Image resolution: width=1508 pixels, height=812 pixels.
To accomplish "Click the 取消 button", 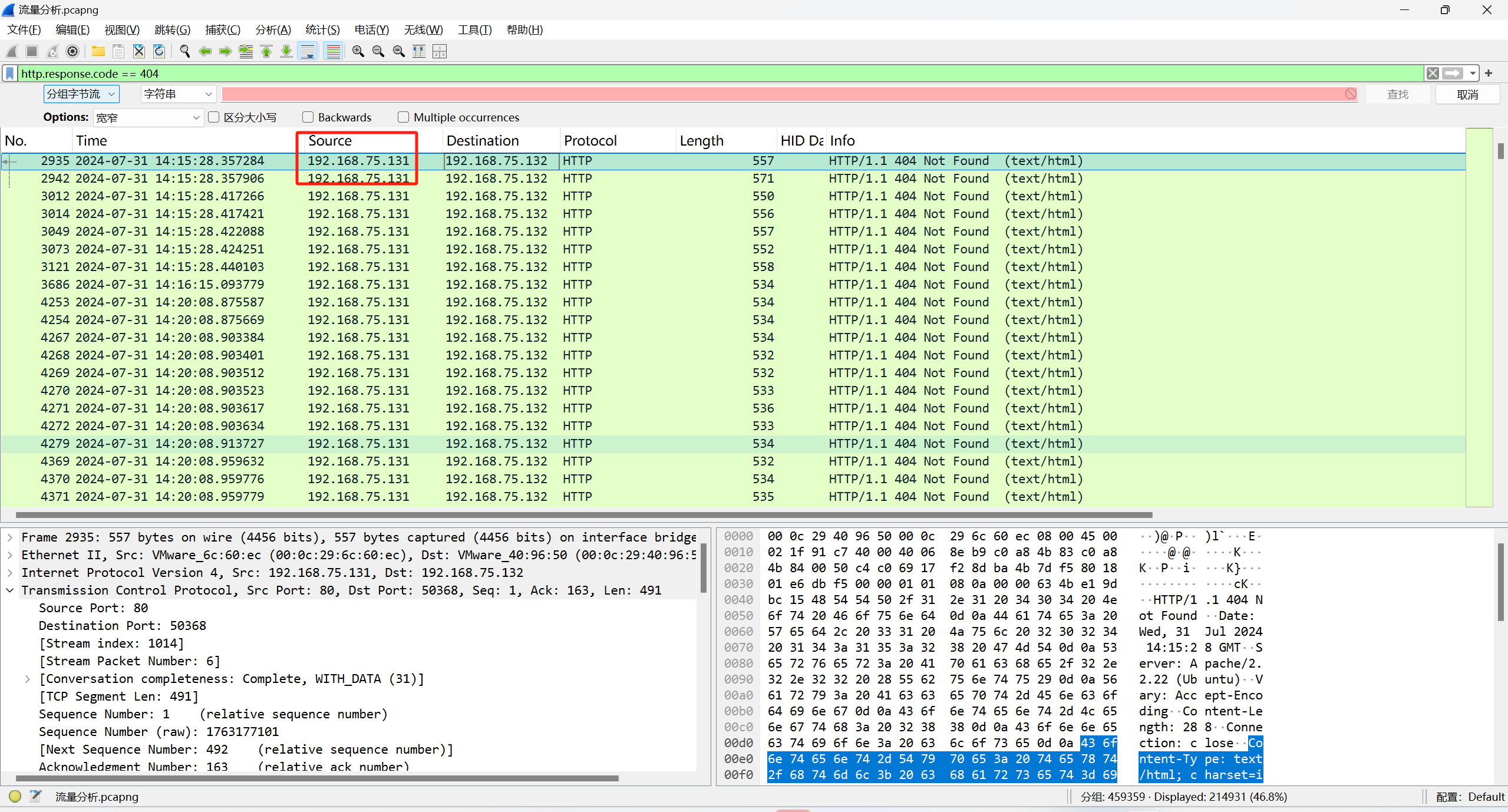I will tap(1466, 94).
